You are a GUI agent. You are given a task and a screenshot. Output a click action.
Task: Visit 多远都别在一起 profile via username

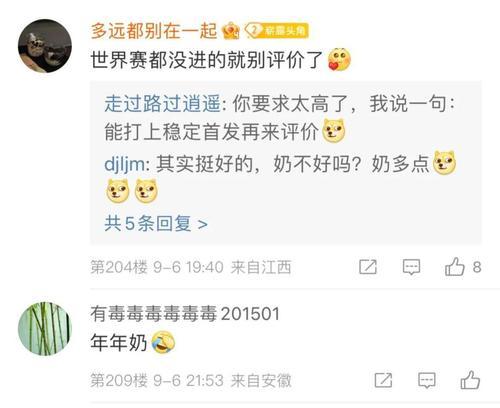(x=154, y=31)
